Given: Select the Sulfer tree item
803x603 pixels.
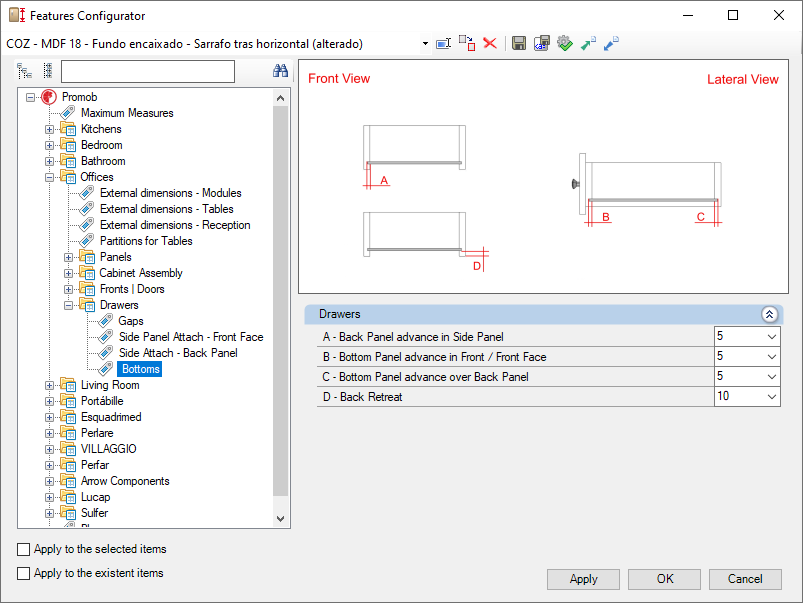Looking at the screenshot, I should tap(95, 513).
